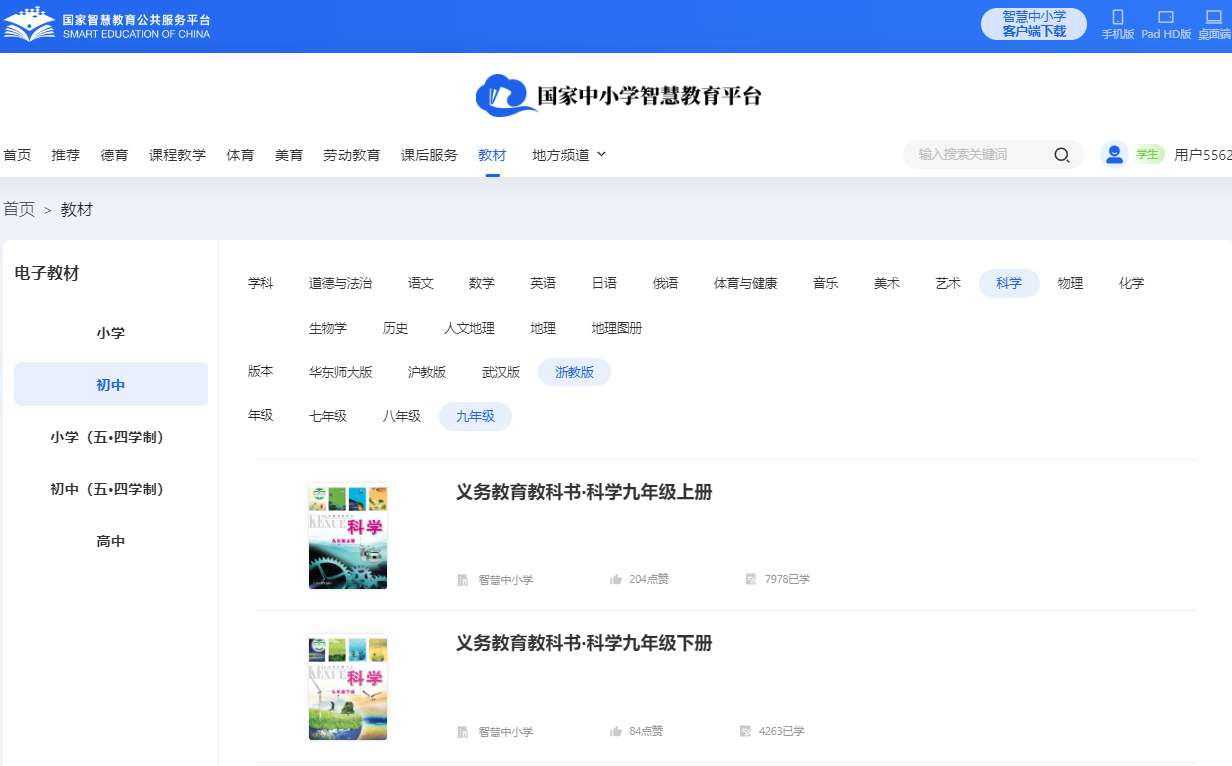Click the search keyword input field
The height and width of the screenshot is (766, 1232).
pos(980,155)
